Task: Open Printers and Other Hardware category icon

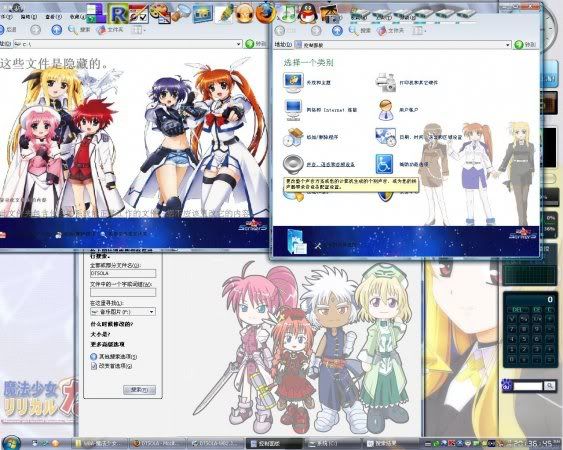Action: [386, 82]
